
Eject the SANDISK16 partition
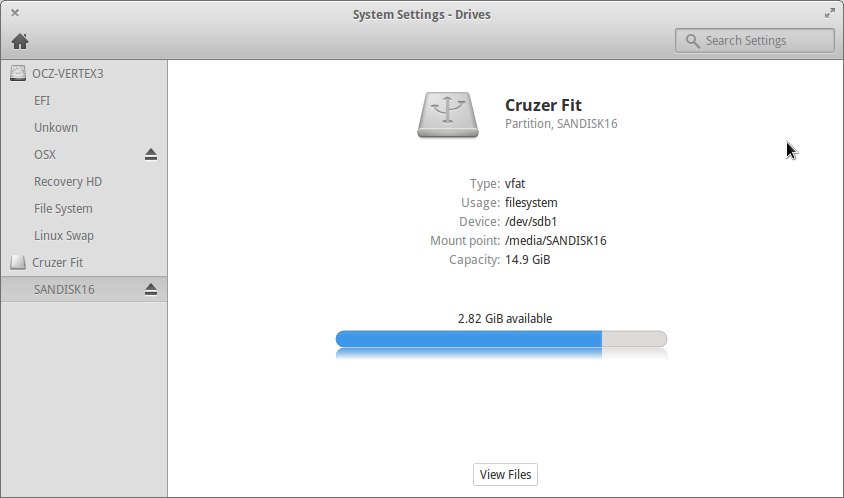pos(151,290)
